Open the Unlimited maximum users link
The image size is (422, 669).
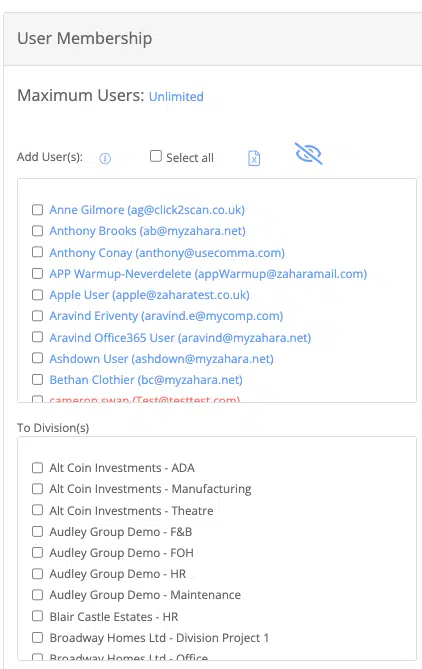[x=176, y=96]
